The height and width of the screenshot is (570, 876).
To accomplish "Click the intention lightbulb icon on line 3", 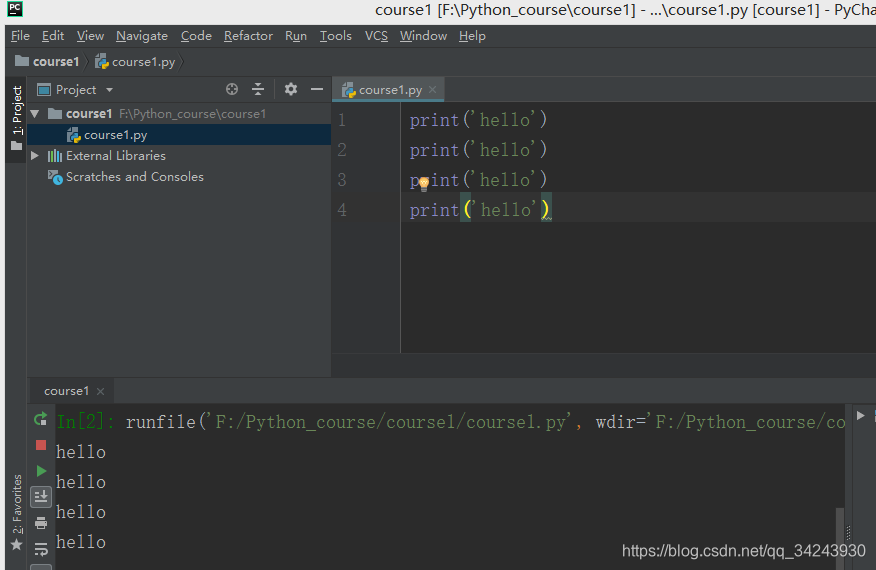I will 424,183.
